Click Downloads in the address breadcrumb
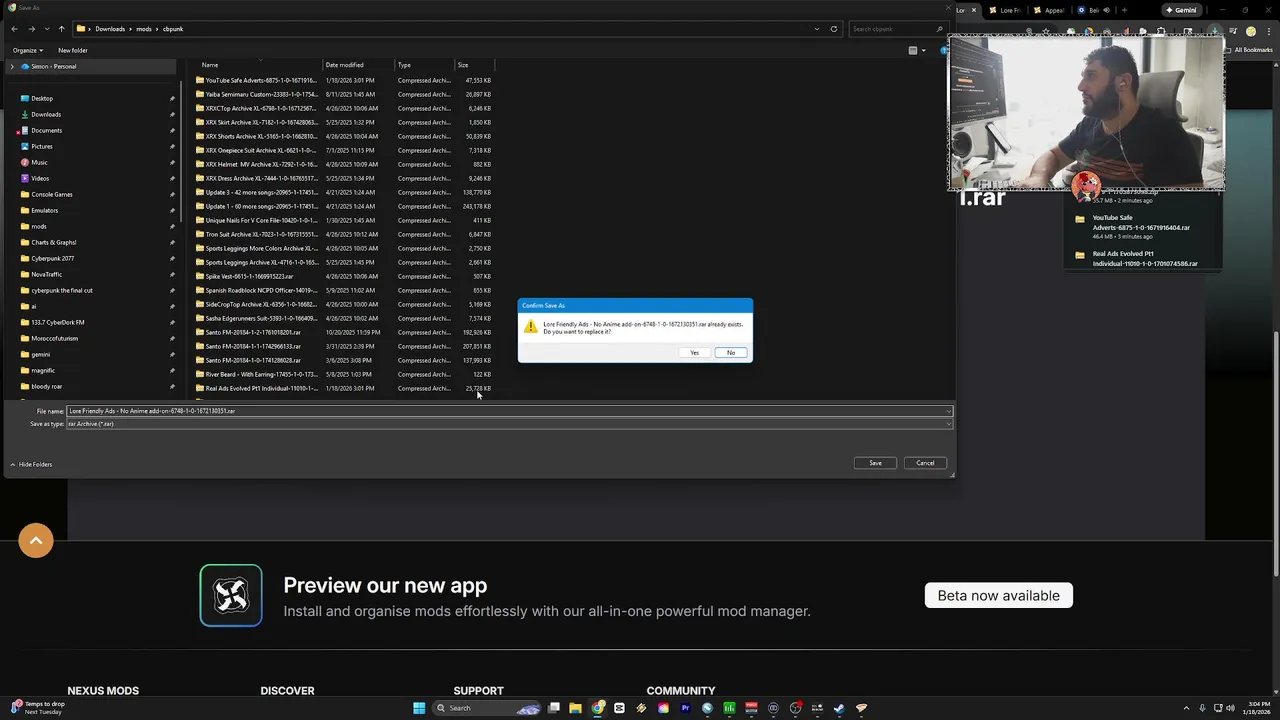Screen dimensions: 1280x720 click(x=110, y=29)
